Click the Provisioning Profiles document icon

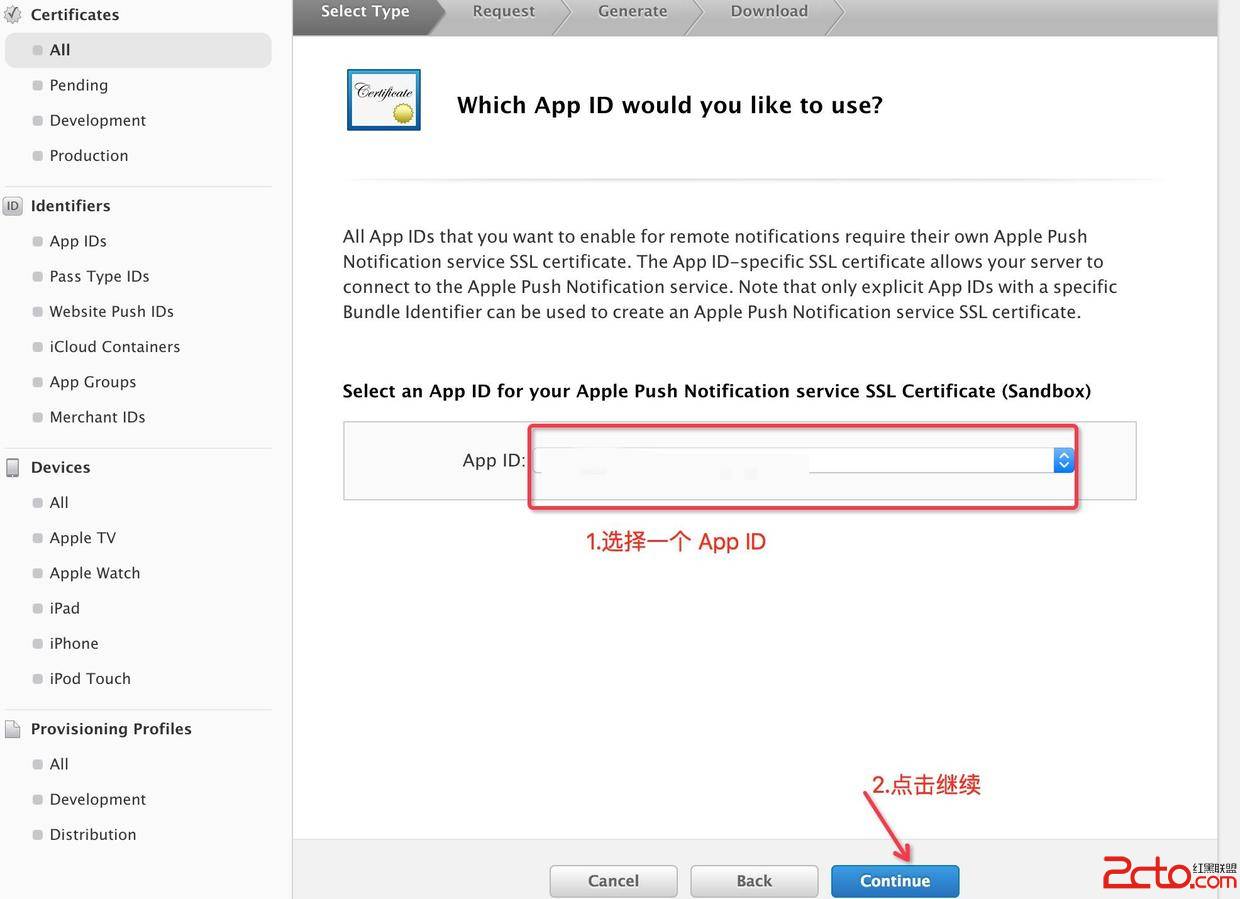pos(13,729)
